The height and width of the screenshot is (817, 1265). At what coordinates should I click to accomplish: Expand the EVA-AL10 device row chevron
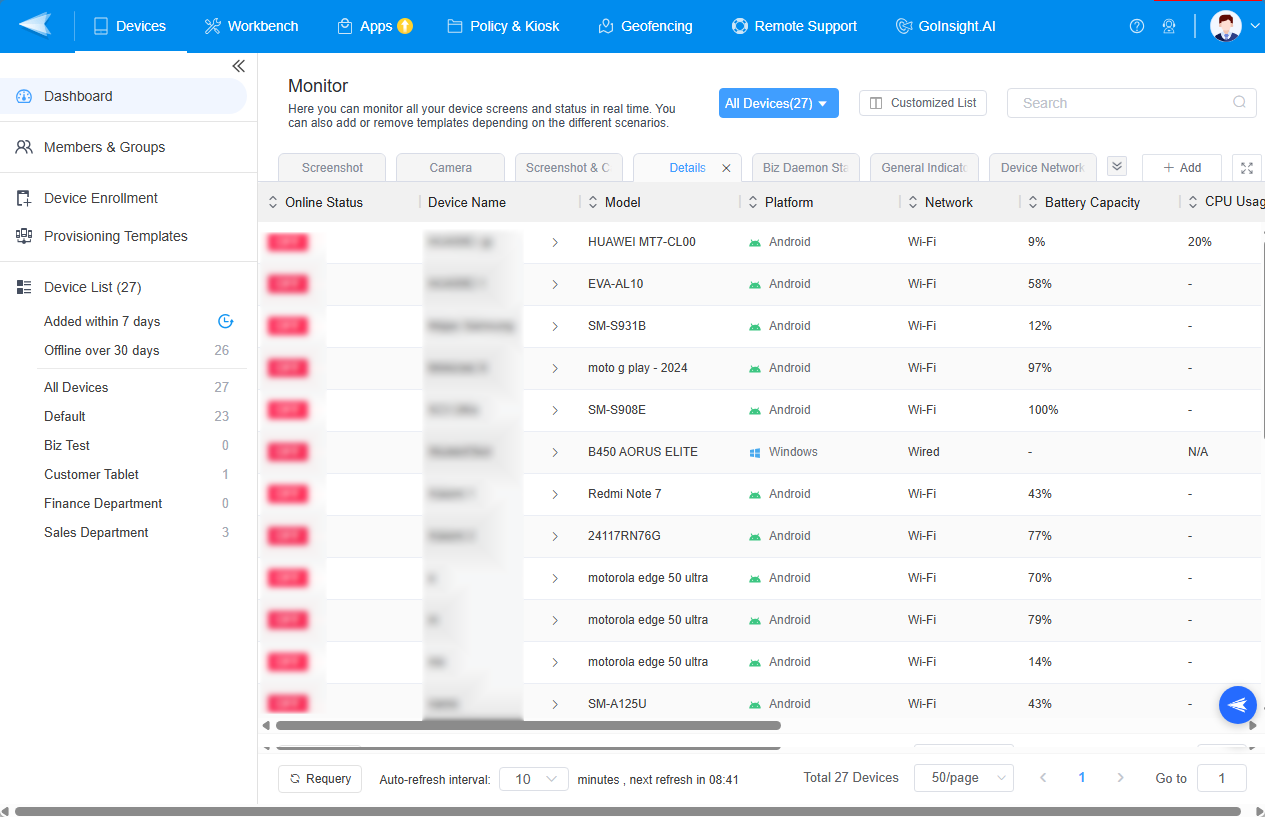point(555,284)
